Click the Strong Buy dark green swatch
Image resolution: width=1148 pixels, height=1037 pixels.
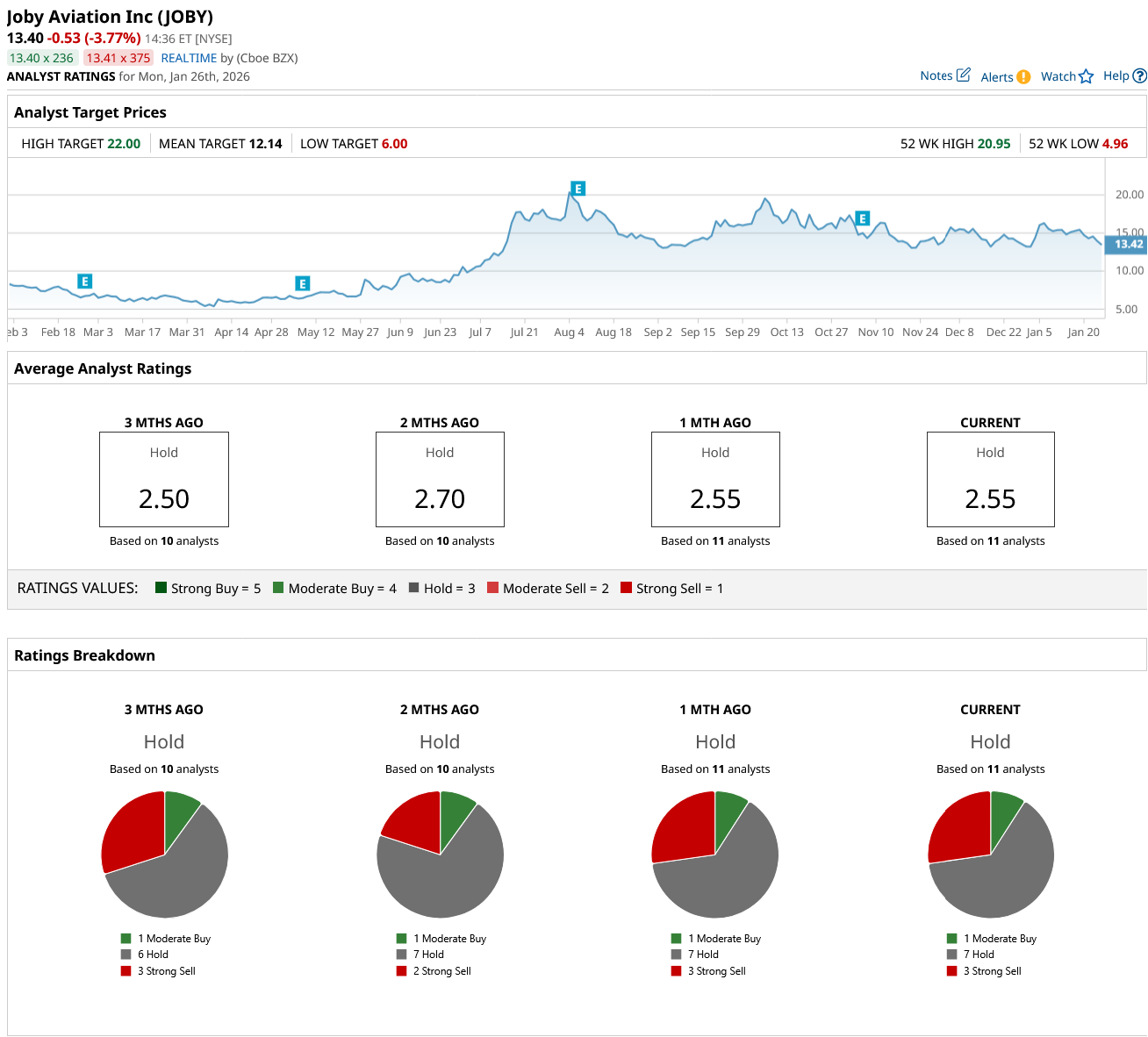click(x=161, y=588)
